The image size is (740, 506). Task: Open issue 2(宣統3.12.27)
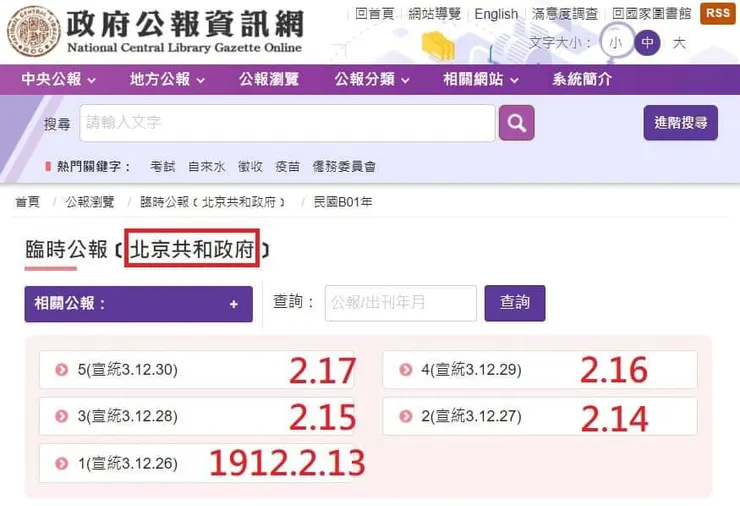[x=540, y=416]
